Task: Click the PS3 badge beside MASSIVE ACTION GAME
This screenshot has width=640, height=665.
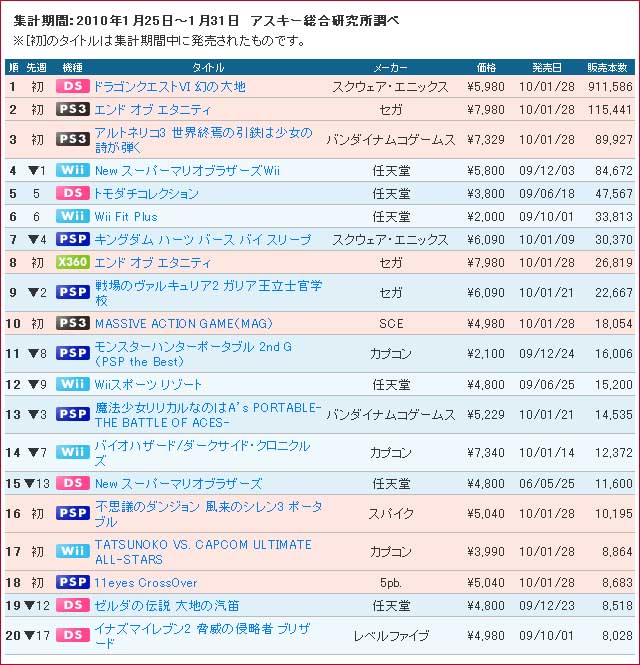Action: coord(73,323)
